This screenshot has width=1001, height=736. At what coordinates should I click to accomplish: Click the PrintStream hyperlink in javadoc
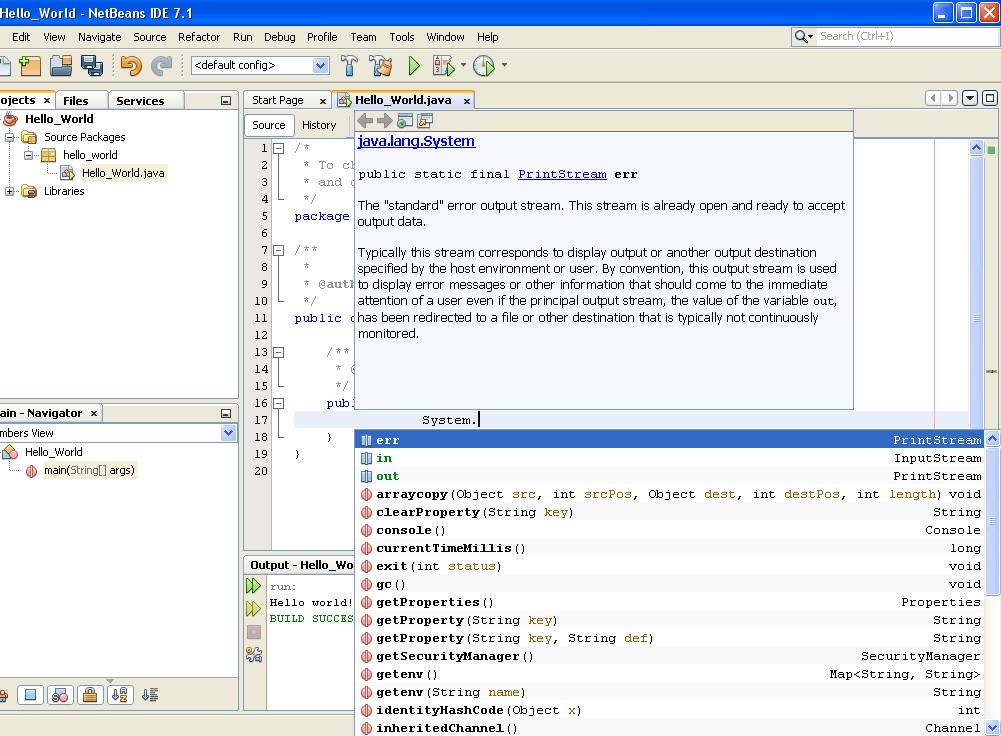pos(562,174)
